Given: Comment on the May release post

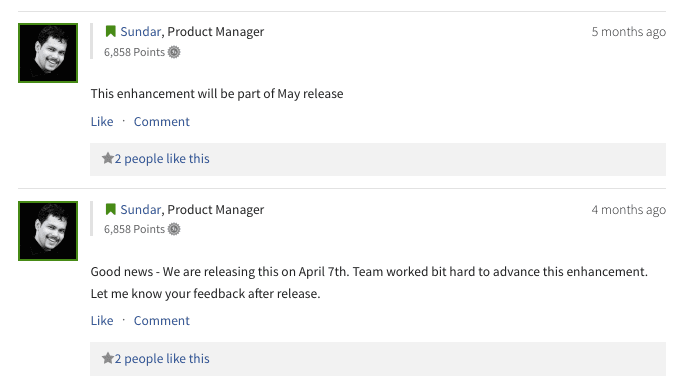Looking at the screenshot, I should tap(162, 122).
